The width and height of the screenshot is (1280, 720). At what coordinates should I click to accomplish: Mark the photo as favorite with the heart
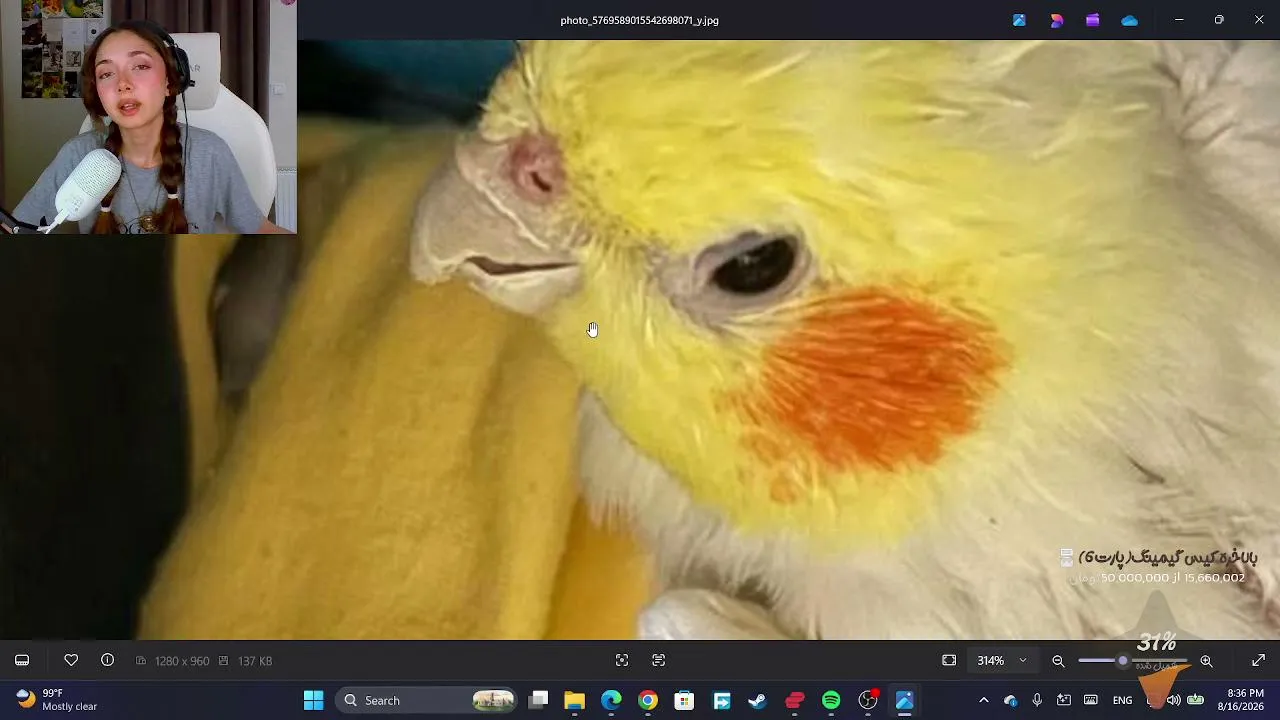[71, 660]
